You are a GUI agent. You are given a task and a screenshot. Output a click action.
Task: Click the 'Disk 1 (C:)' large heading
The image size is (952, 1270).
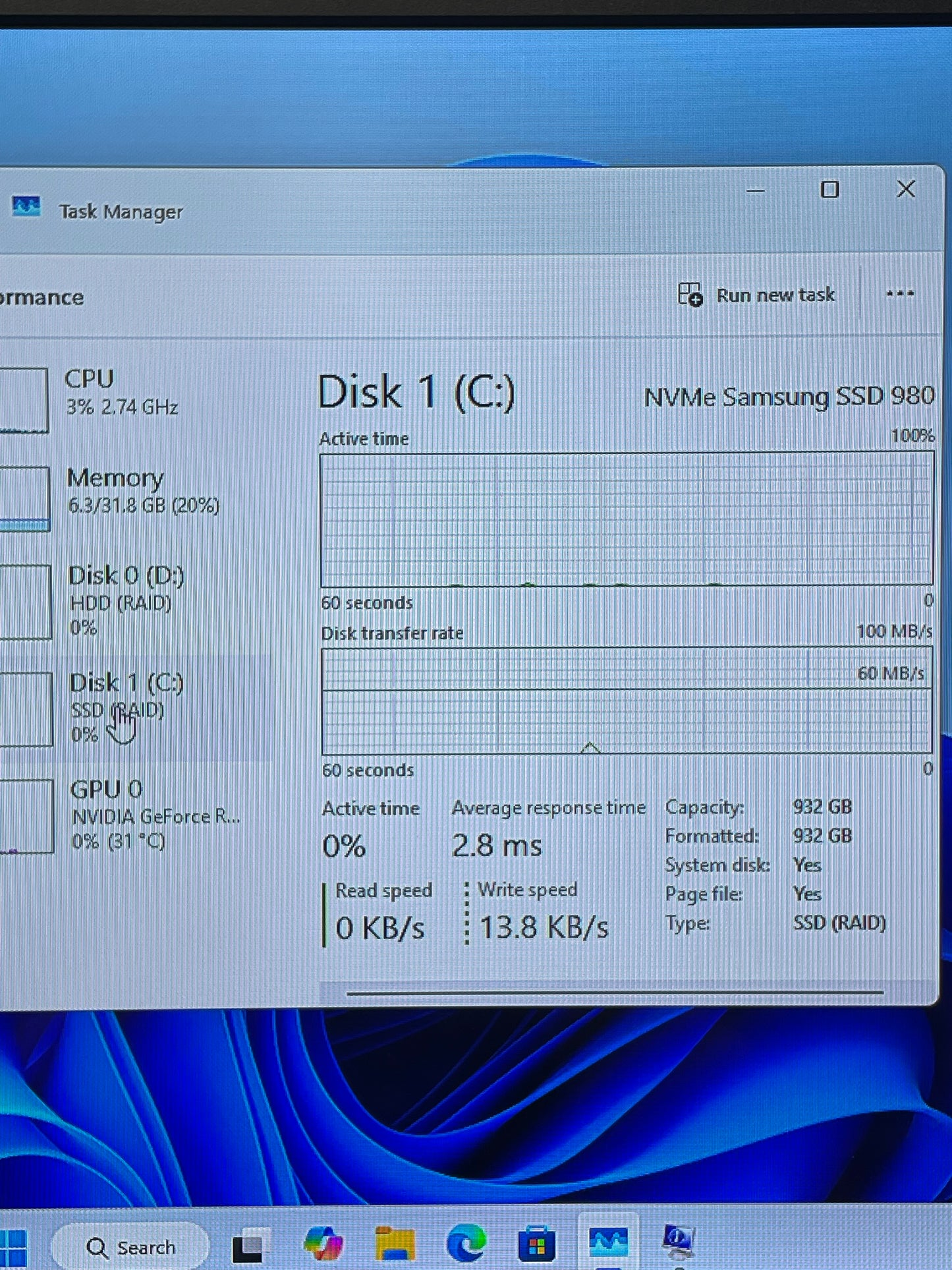(416, 393)
